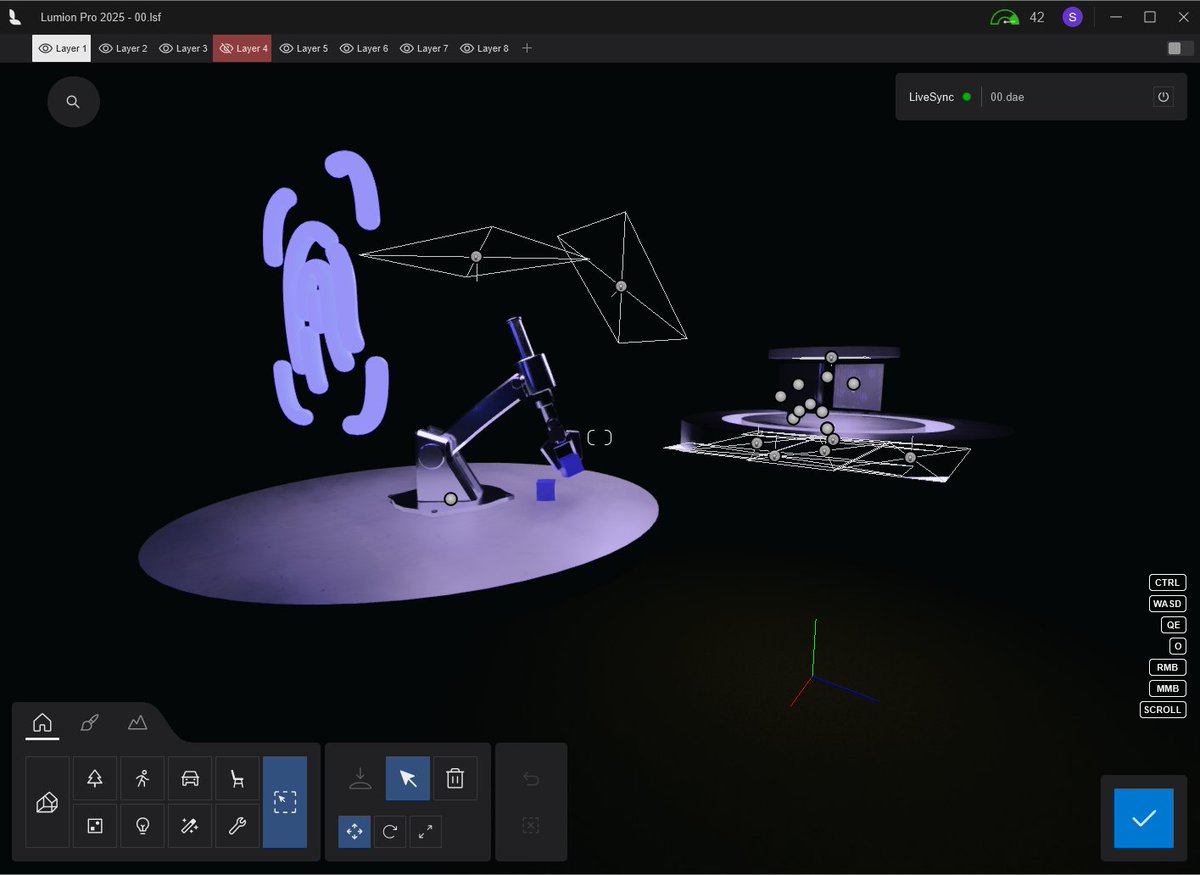Click the performance speedometer icon
The image size is (1200, 875).
tap(1004, 17)
